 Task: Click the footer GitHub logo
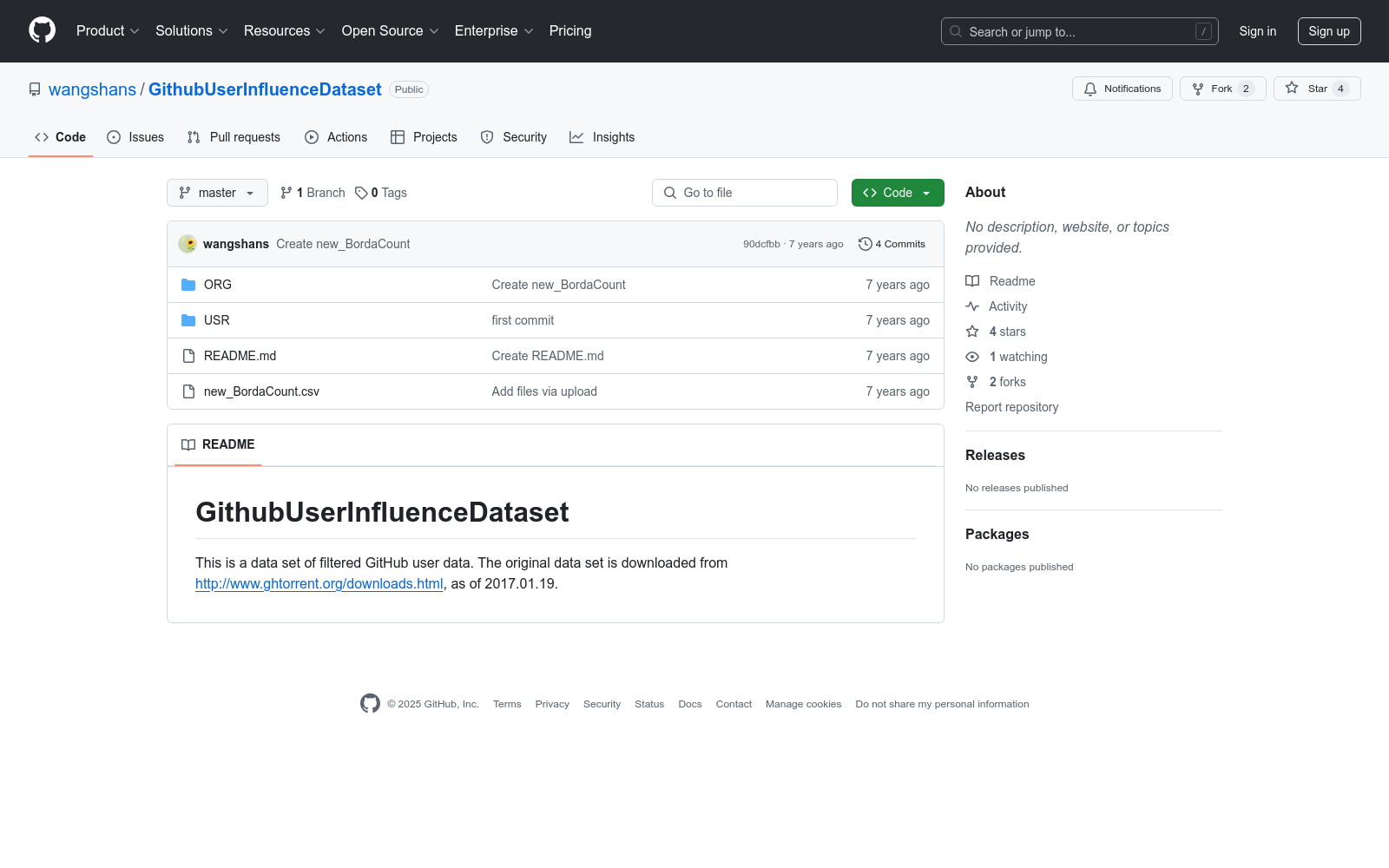click(370, 703)
